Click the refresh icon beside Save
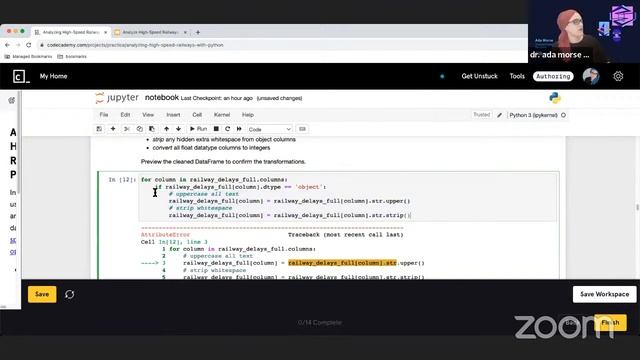 [69, 294]
